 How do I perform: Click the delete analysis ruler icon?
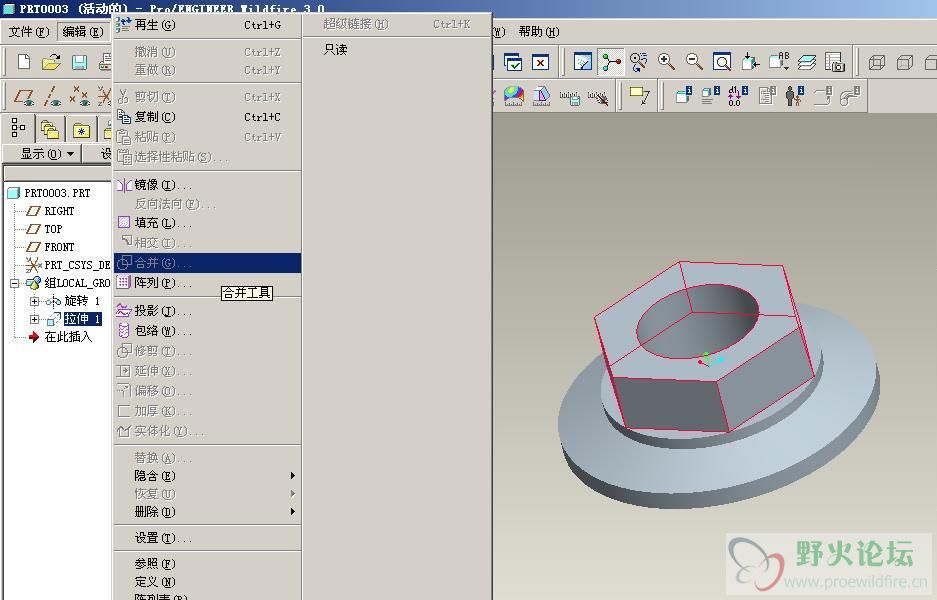coord(598,97)
